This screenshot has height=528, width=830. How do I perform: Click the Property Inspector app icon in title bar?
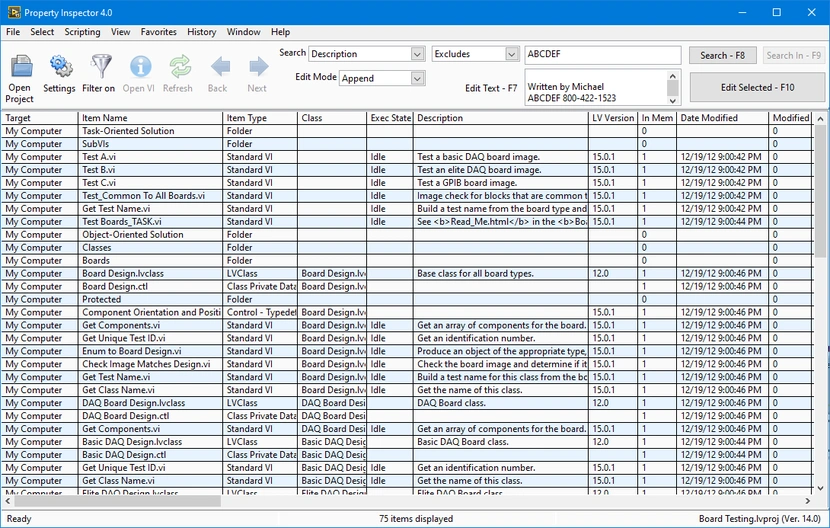pyautogui.click(x=14, y=12)
